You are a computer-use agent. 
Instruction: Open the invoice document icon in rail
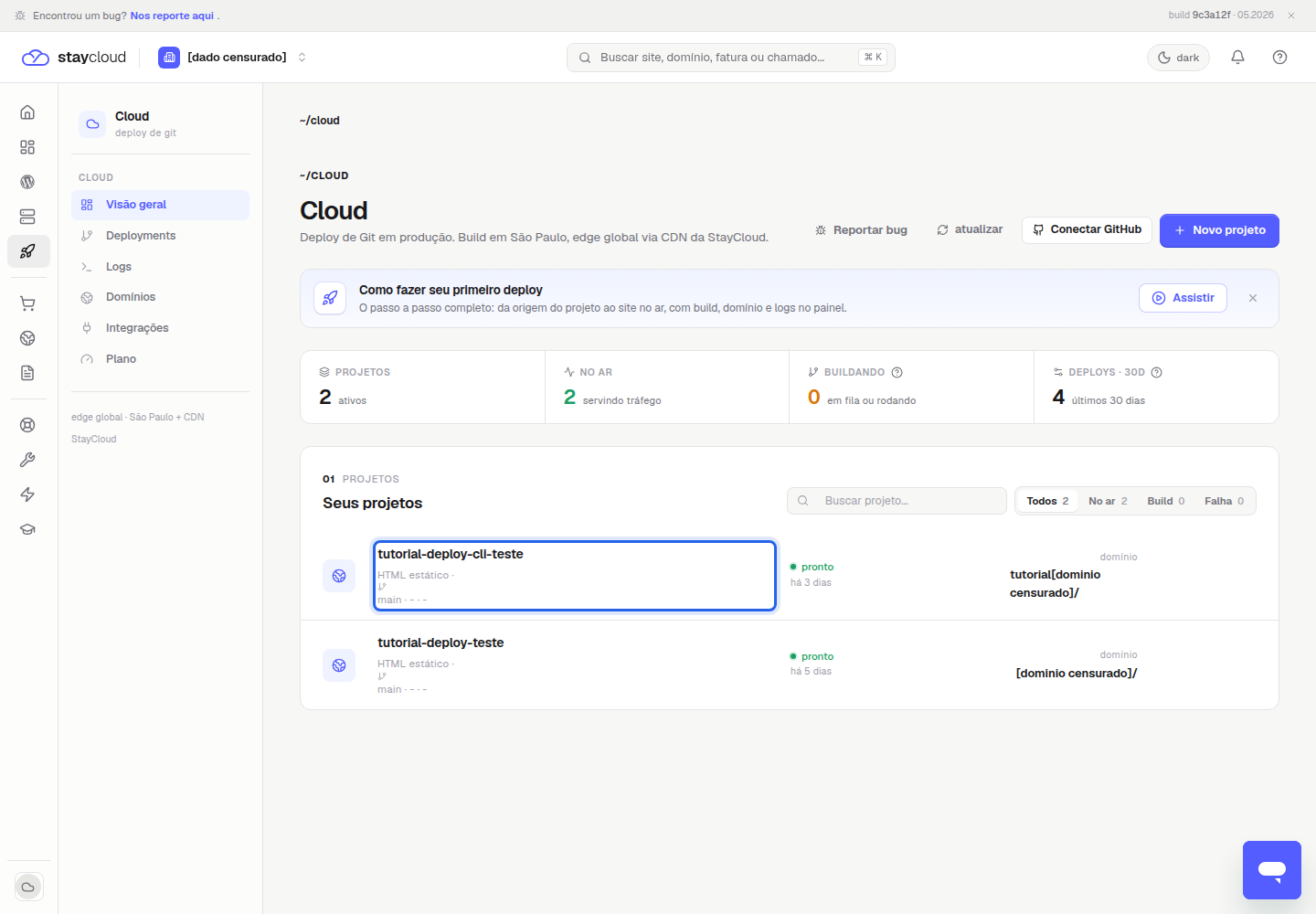coord(27,373)
